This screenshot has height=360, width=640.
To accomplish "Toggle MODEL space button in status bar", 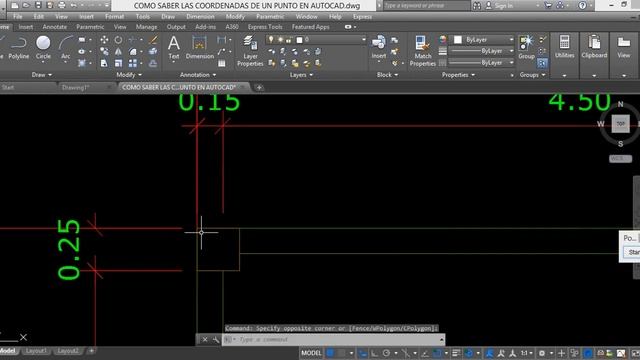I will click(311, 353).
